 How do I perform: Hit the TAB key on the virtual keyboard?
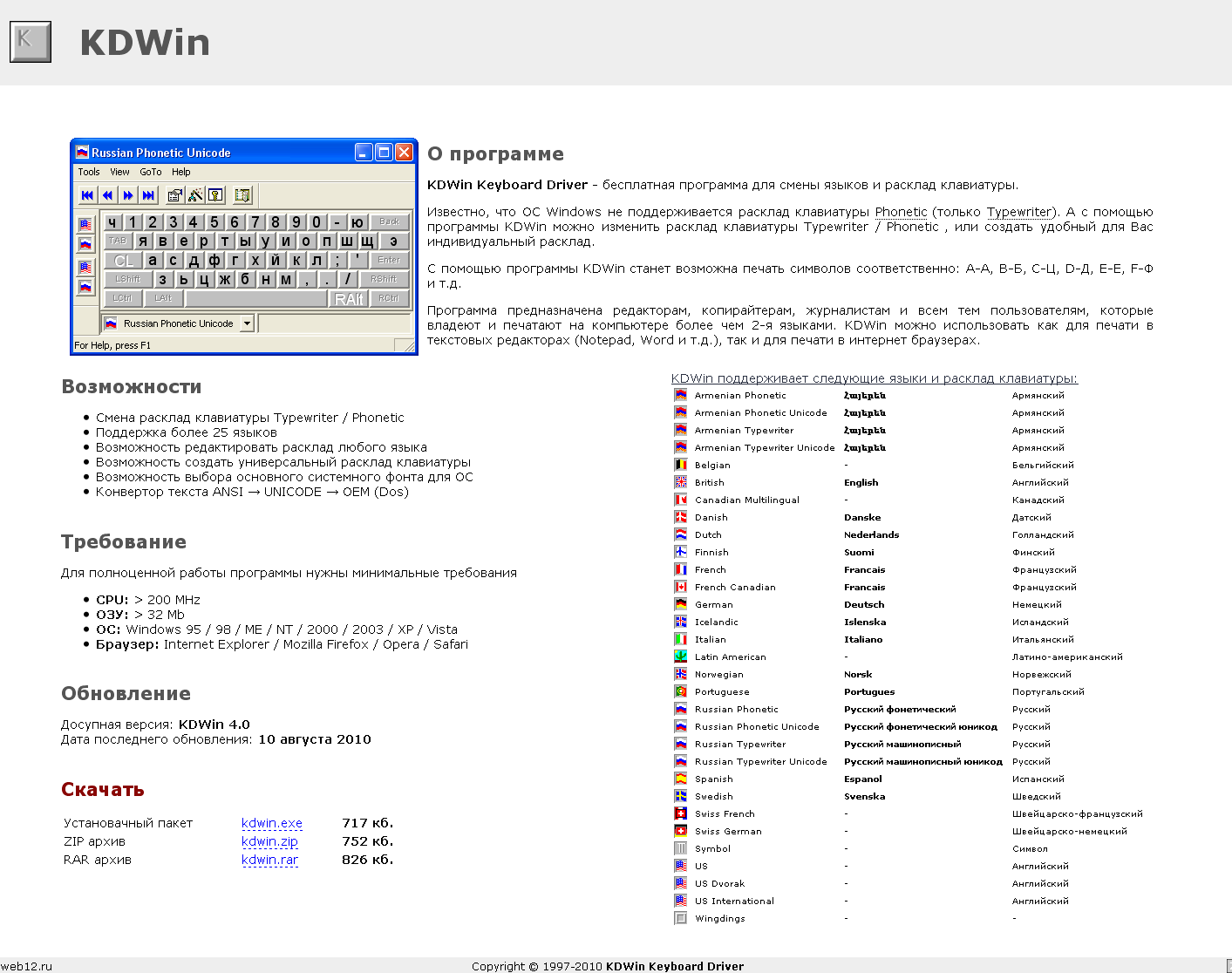click(118, 241)
